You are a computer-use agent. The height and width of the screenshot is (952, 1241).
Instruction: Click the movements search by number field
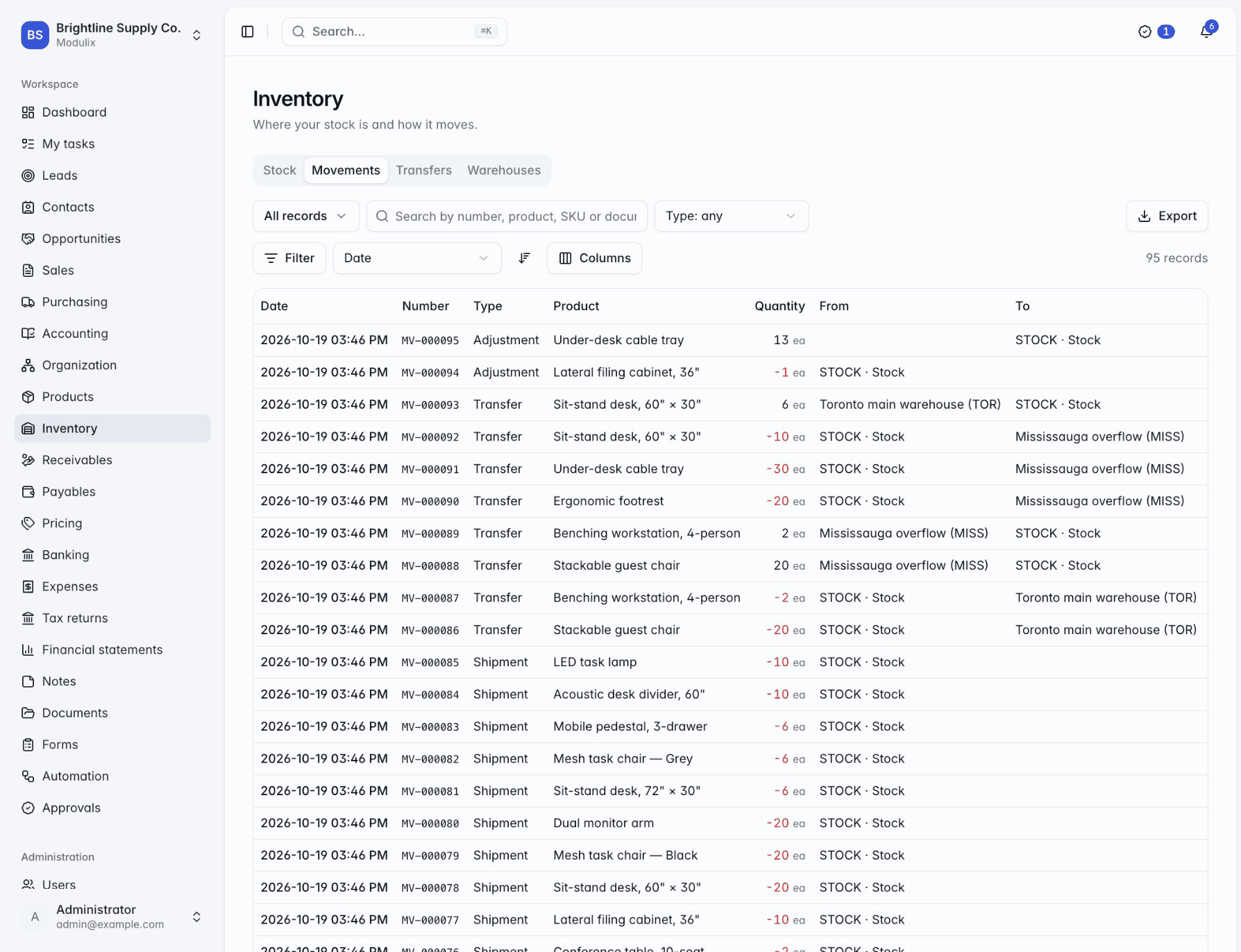(x=507, y=216)
